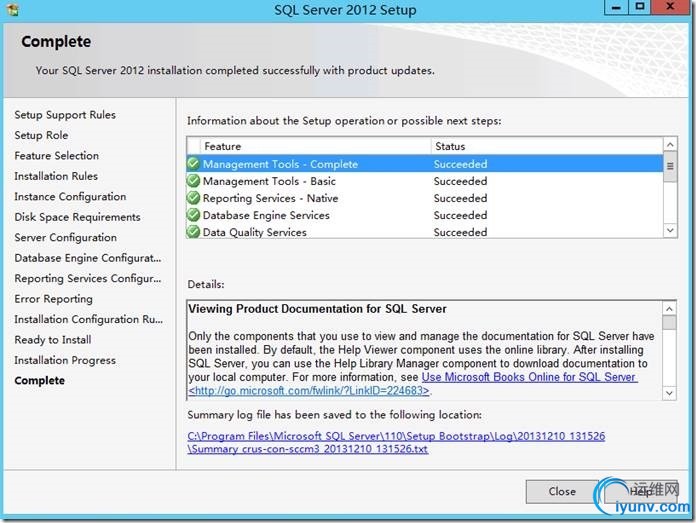
Task: Select the Management Tools - Basic row
Action: coord(425,181)
